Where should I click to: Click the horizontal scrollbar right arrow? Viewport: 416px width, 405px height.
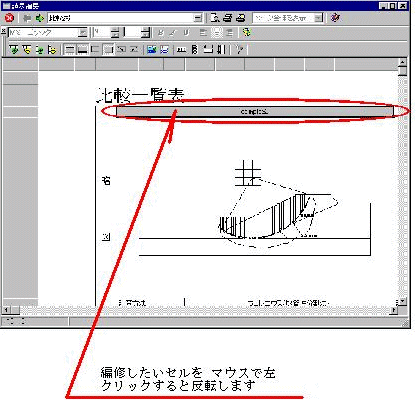coord(394,310)
